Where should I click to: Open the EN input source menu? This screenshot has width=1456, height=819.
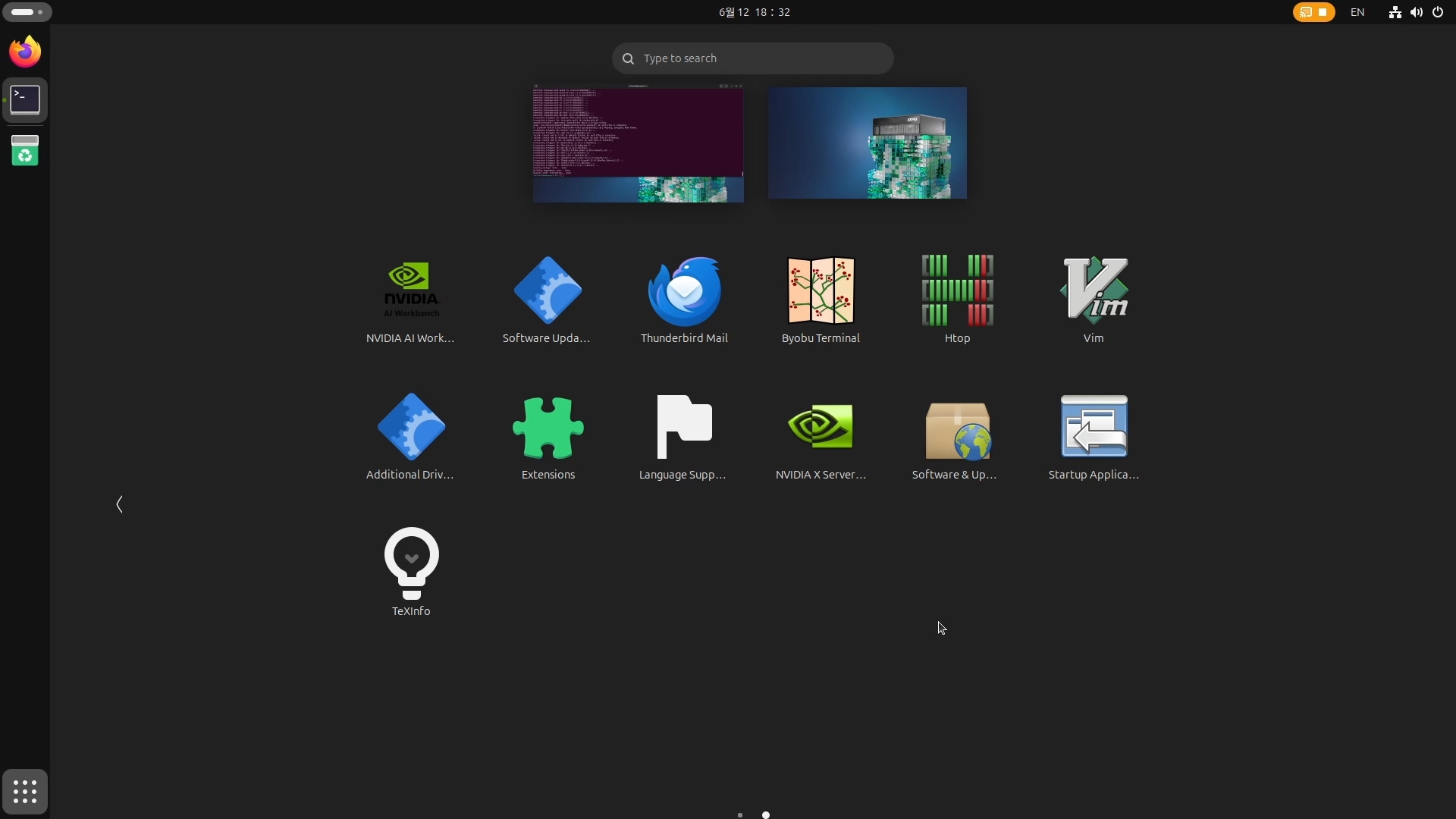(1357, 12)
